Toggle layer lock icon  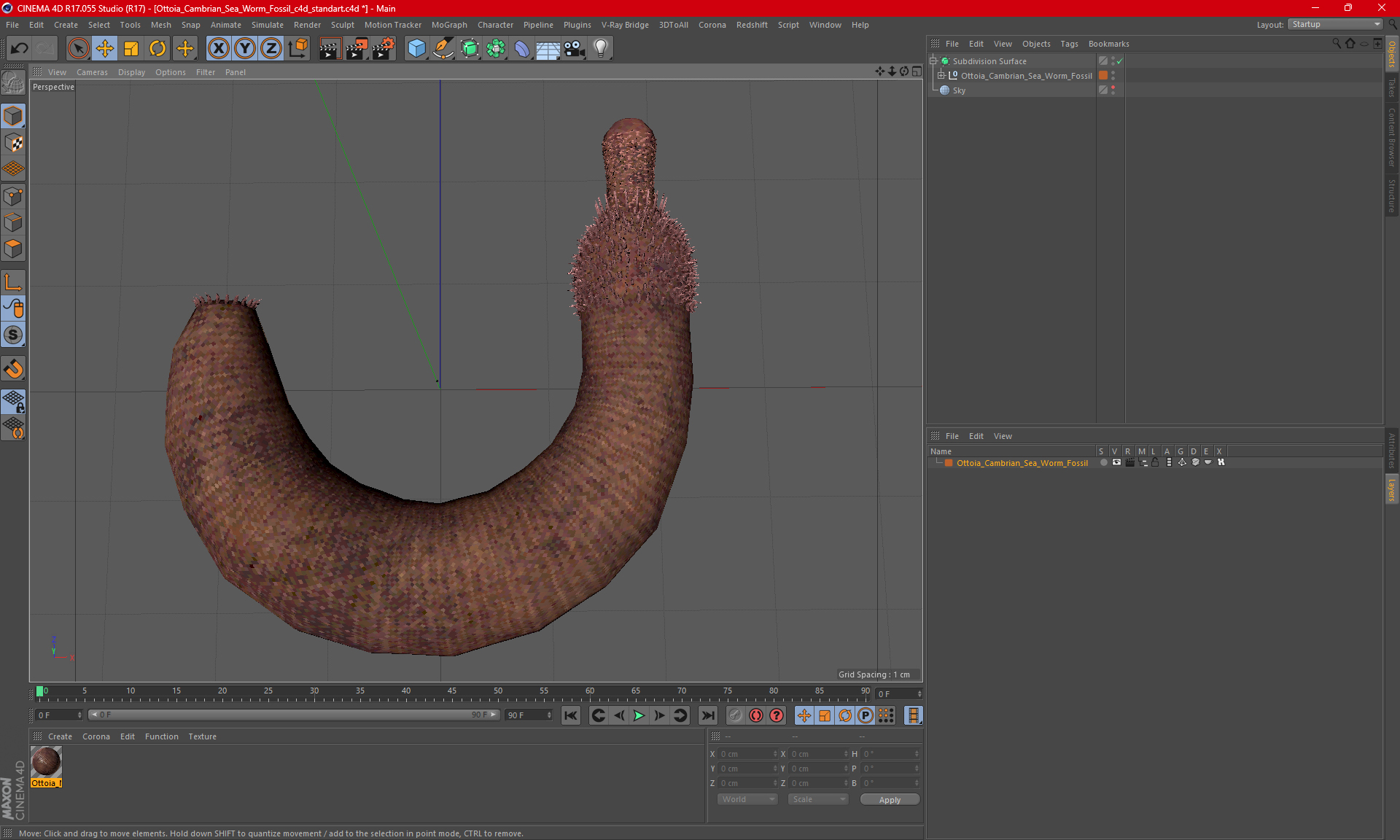pos(1155,462)
